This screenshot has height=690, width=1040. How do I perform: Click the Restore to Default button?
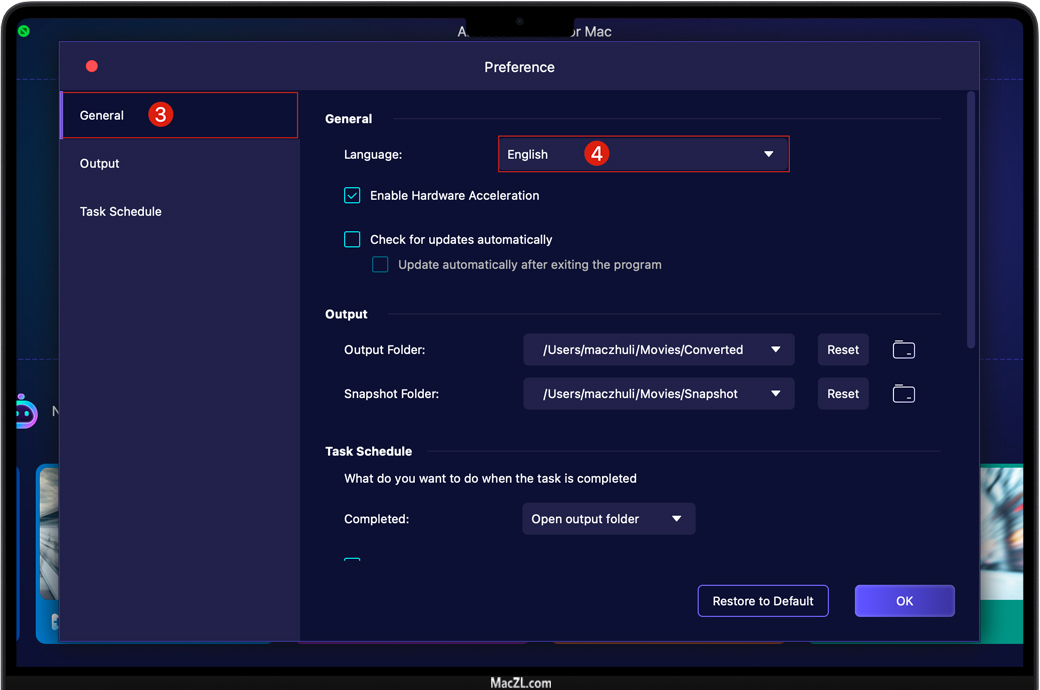[762, 601]
